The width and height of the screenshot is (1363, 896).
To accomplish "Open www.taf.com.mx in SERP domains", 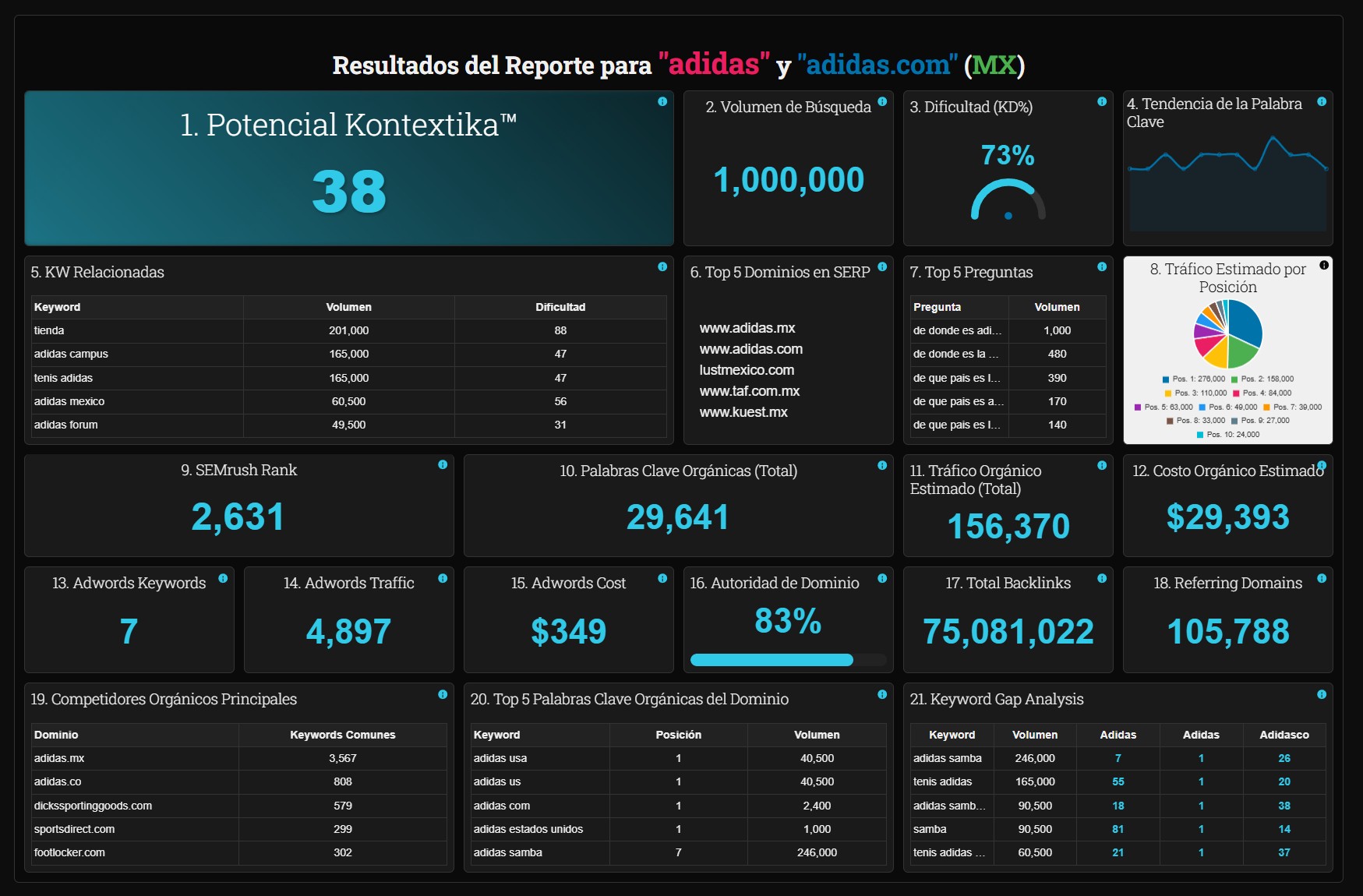I will (750, 391).
